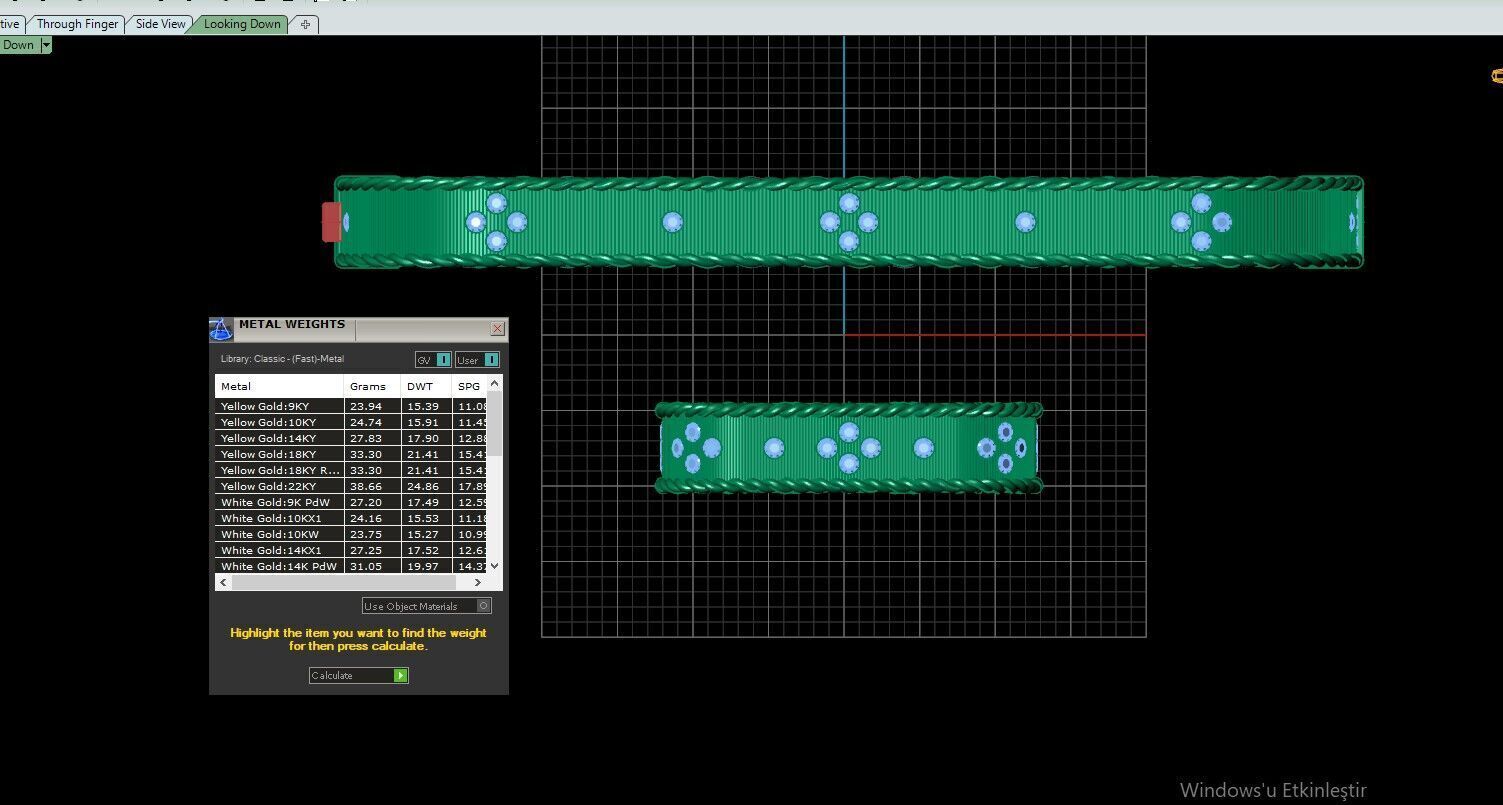Select the Yellow Gold:9KY row

pyautogui.click(x=351, y=406)
